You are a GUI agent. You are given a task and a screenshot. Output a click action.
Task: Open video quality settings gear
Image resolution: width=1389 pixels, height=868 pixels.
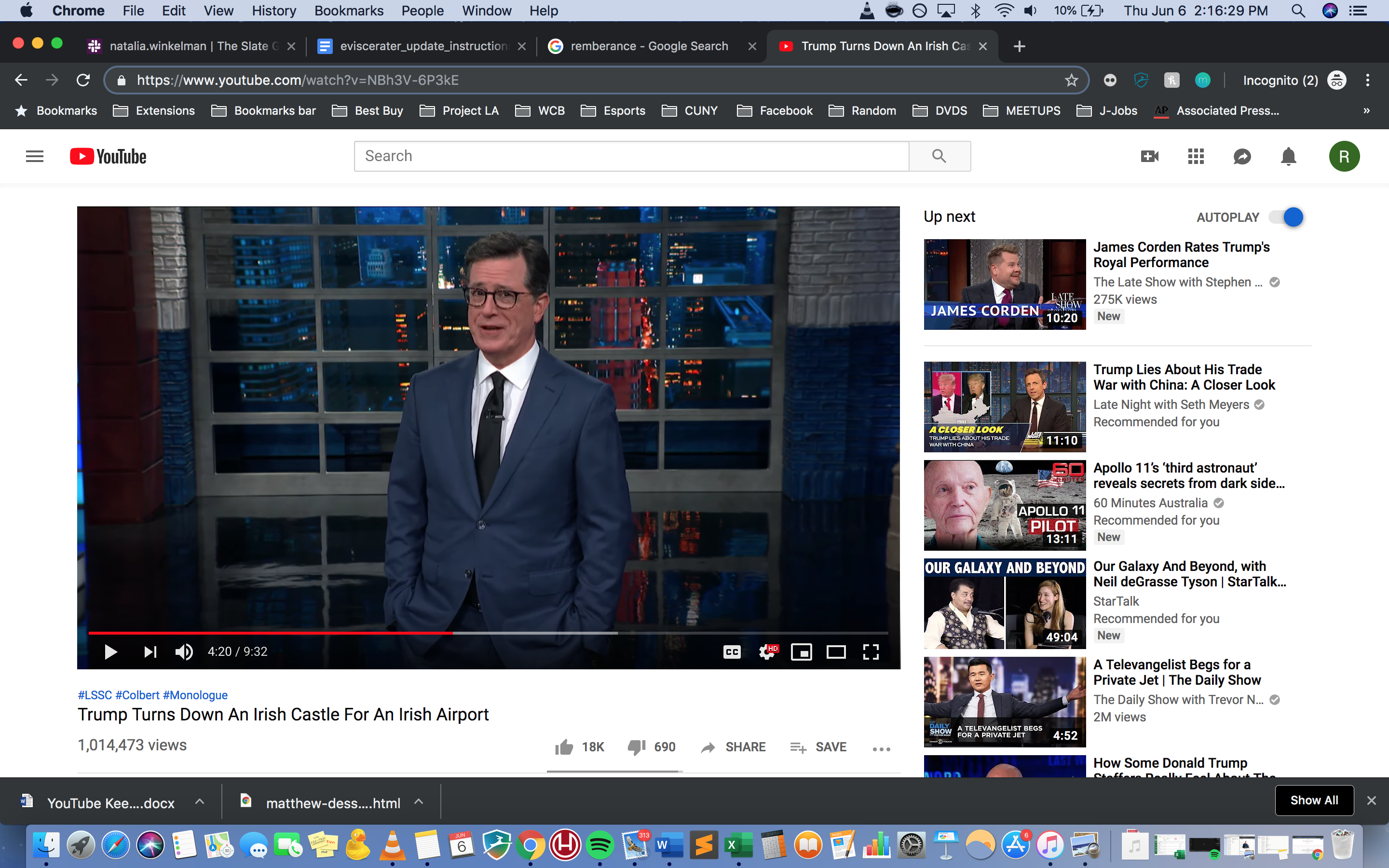[767, 651]
